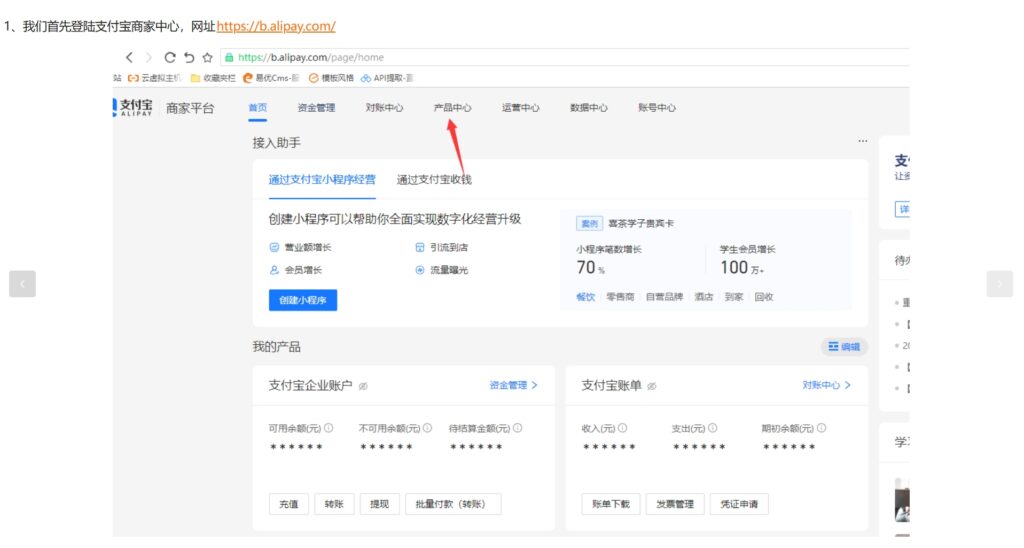Viewport: 1024px width, 548px height.
Task: Click the browser undo/restore arrow icon
Action: click(x=189, y=57)
